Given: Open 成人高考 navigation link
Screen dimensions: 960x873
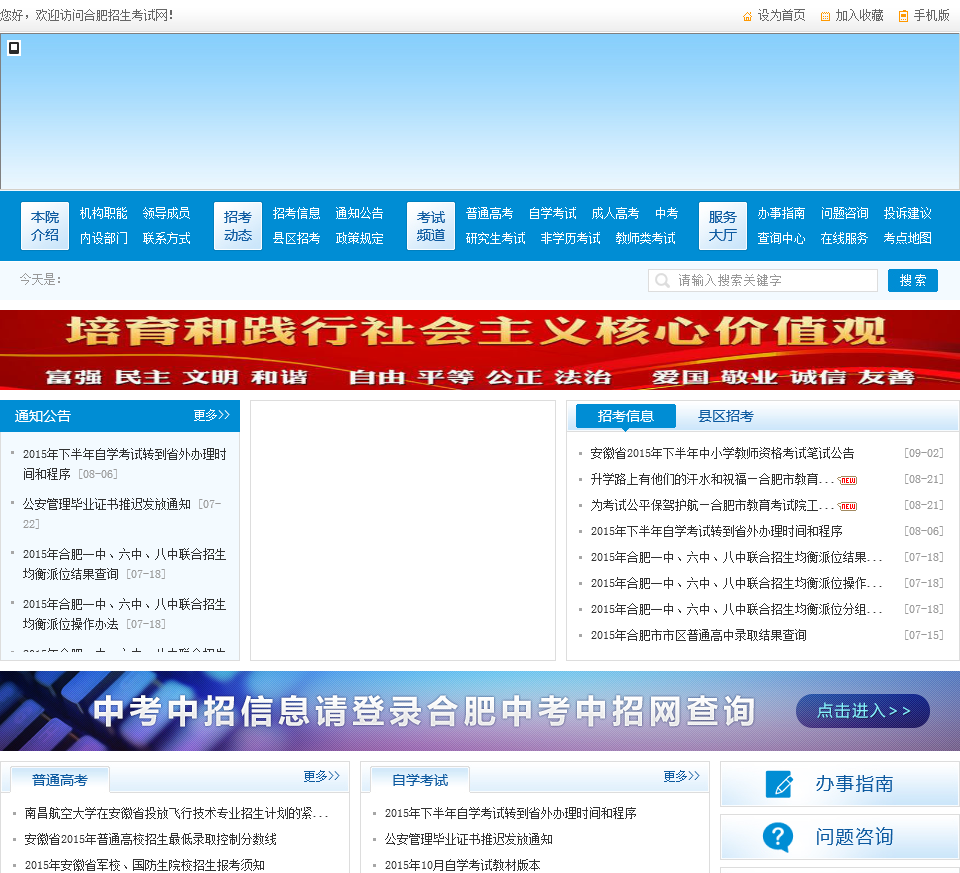Looking at the screenshot, I should [x=615, y=213].
